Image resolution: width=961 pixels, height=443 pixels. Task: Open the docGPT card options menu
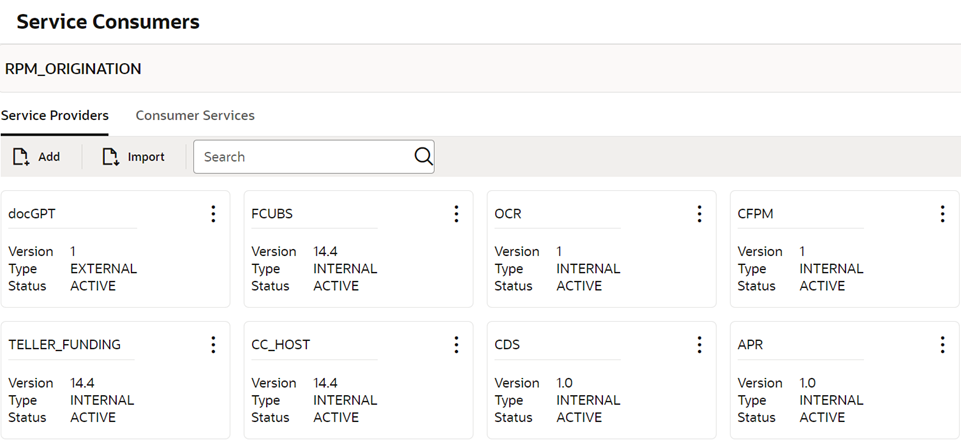pyautogui.click(x=213, y=214)
